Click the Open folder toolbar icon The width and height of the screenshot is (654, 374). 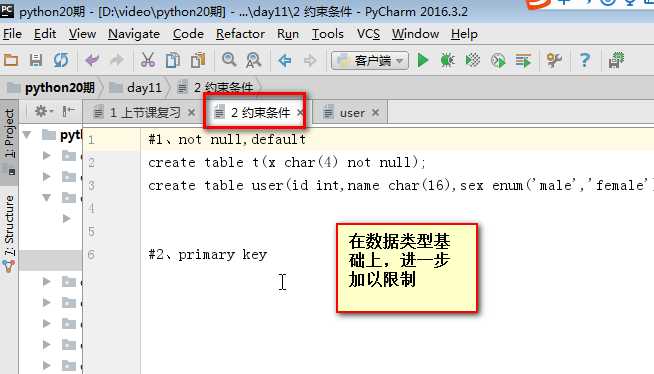click(x=11, y=61)
